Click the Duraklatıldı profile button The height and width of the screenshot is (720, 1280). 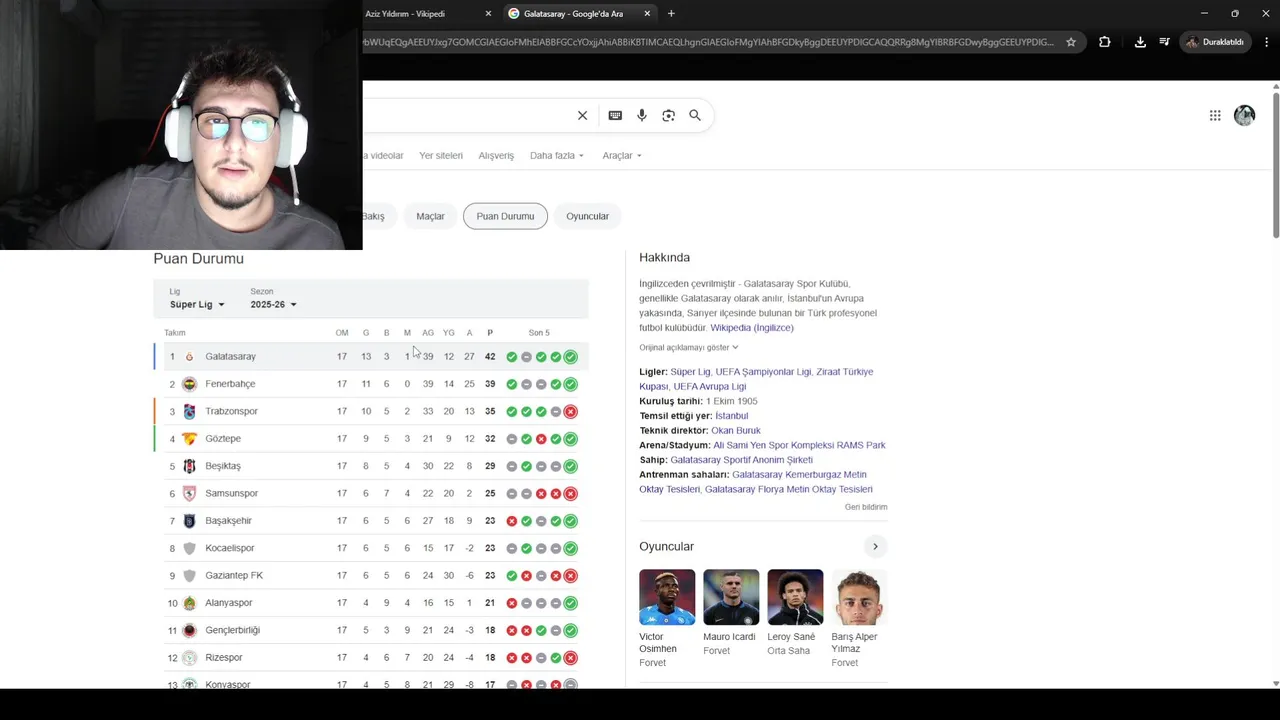(x=1215, y=42)
